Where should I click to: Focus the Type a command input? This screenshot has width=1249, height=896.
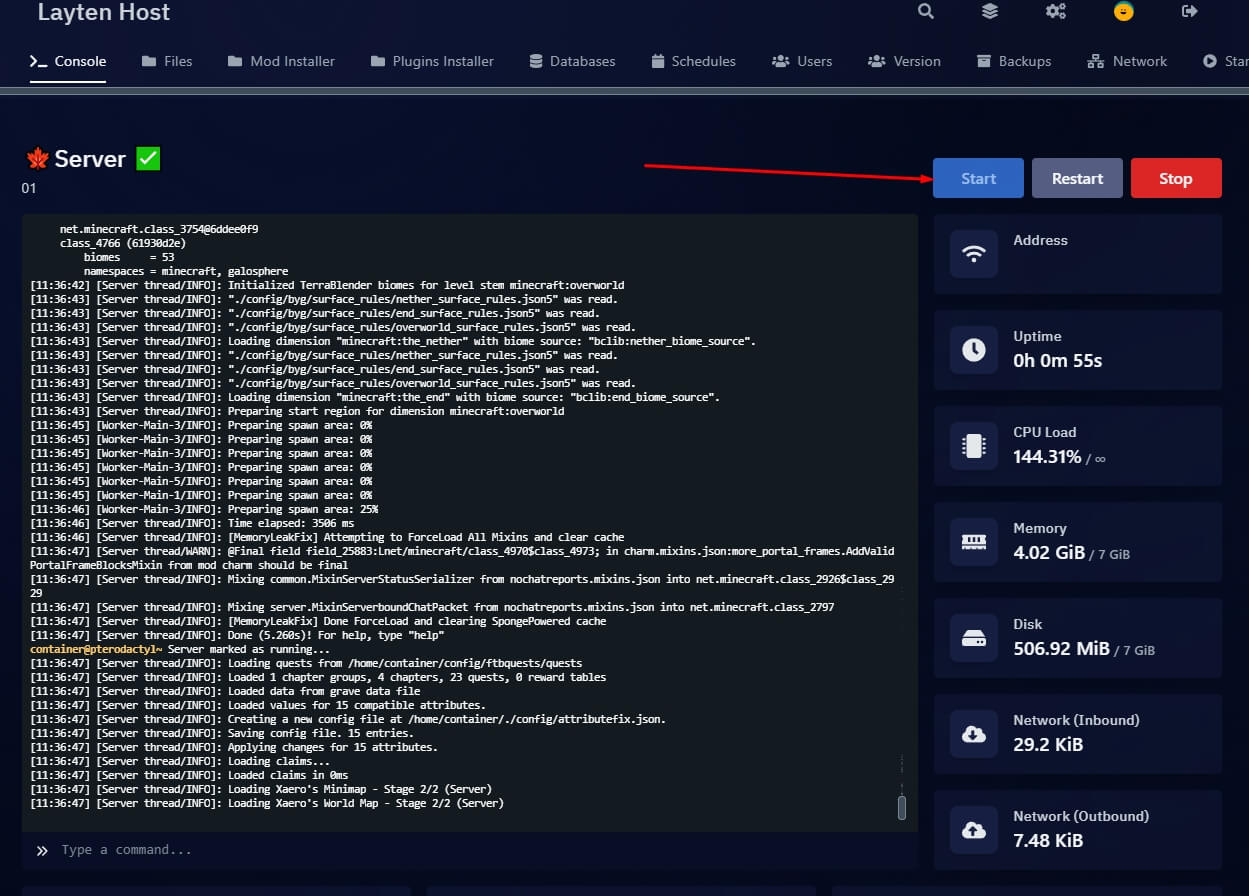tap(470, 850)
